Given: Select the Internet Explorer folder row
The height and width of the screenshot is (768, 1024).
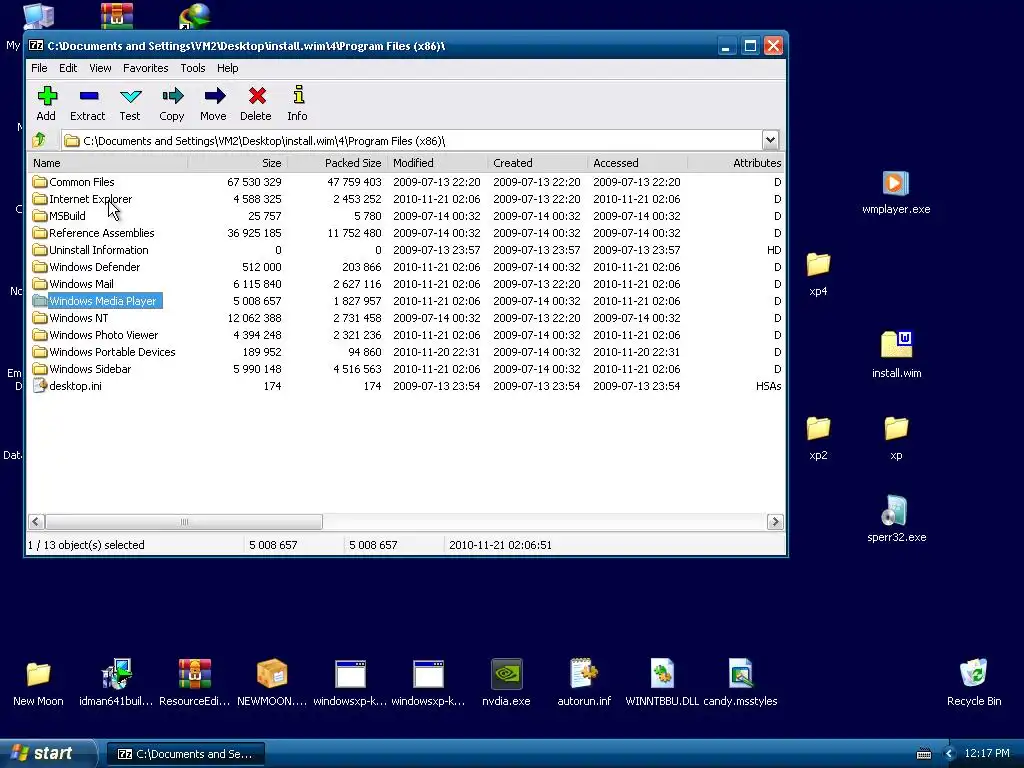Looking at the screenshot, I should click(x=406, y=199).
